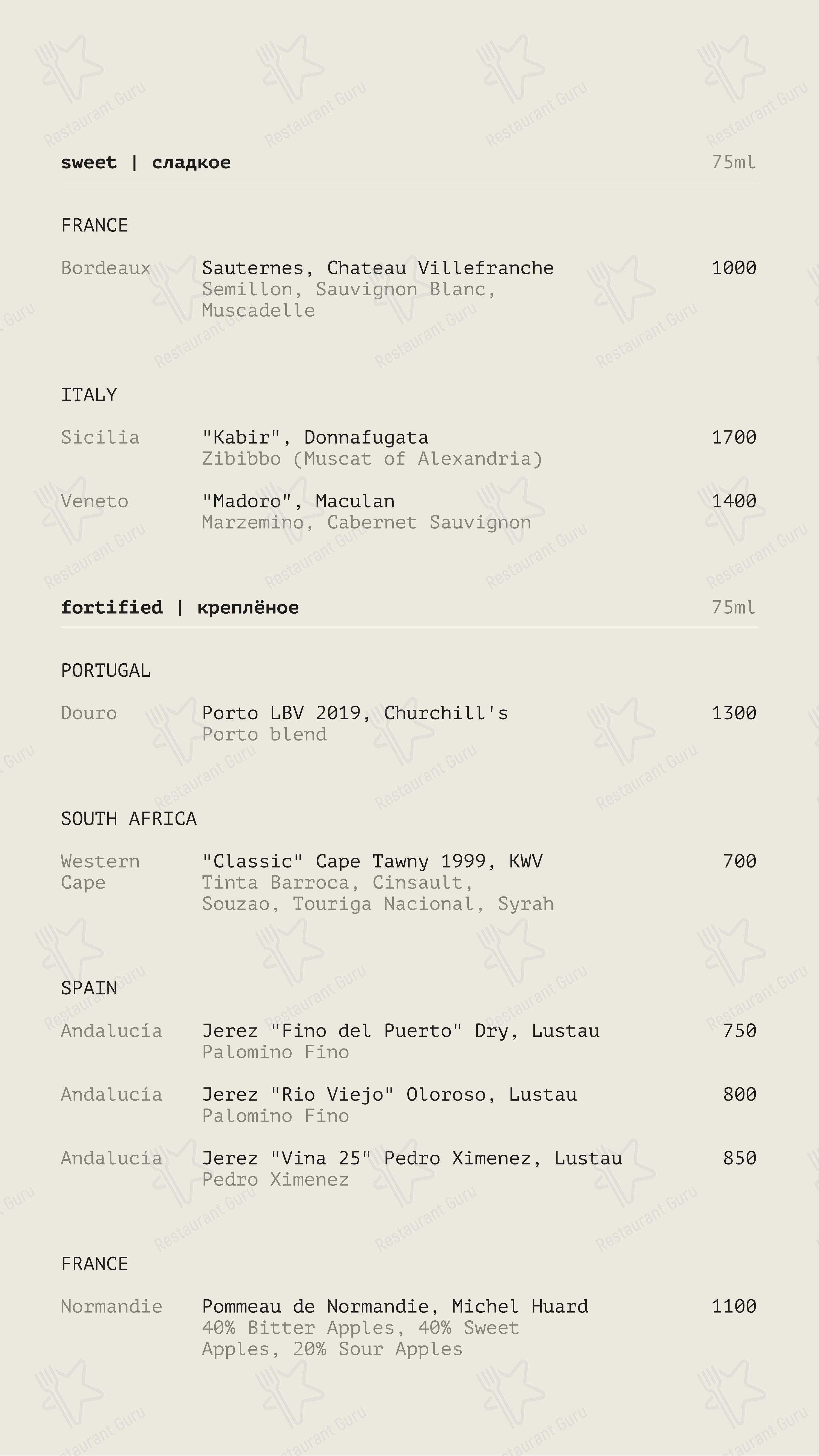The width and height of the screenshot is (819, 1456).
Task: Click the SPAIN country label
Action: tap(89, 988)
